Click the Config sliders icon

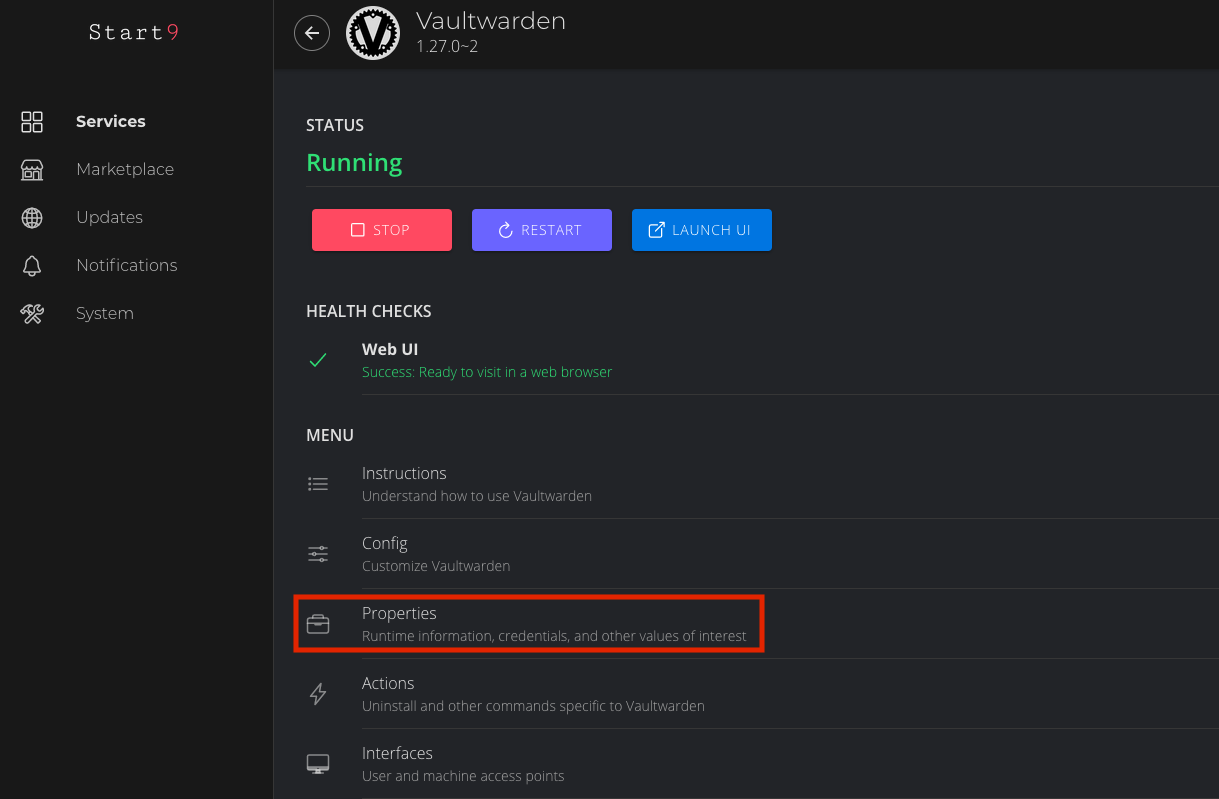[318, 554]
